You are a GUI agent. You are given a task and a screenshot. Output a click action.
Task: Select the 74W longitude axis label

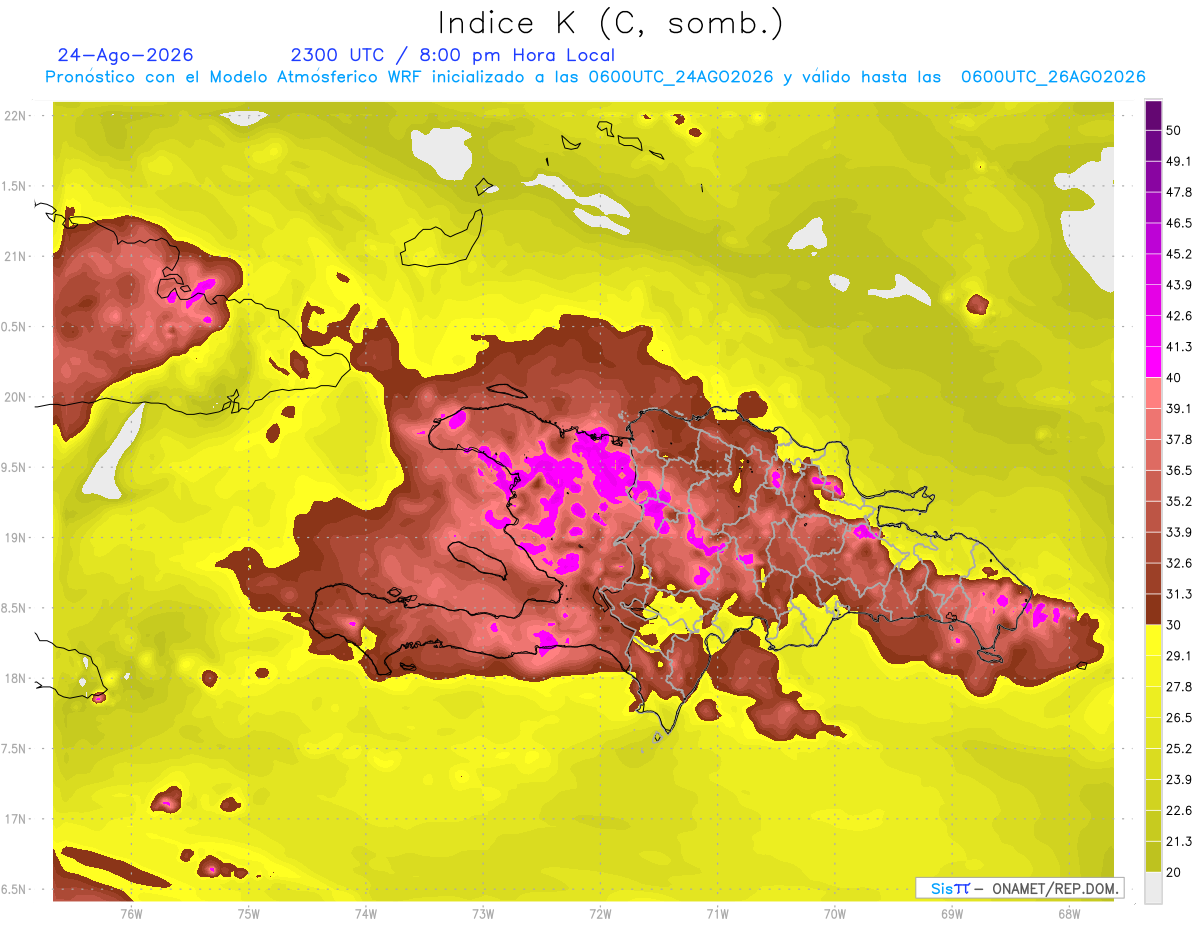click(x=365, y=914)
